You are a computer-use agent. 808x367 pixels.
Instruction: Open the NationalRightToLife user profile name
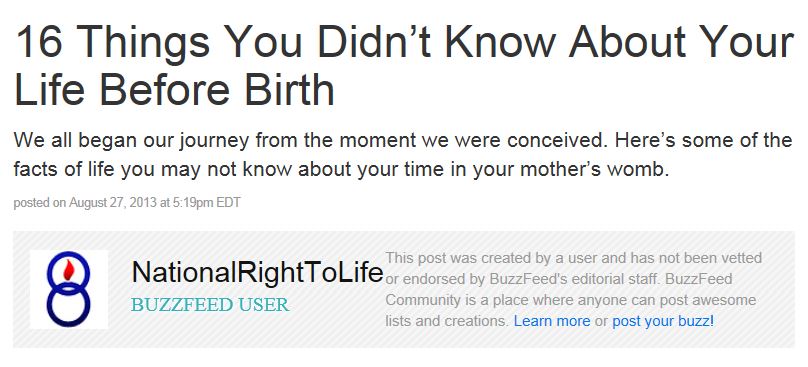click(258, 273)
